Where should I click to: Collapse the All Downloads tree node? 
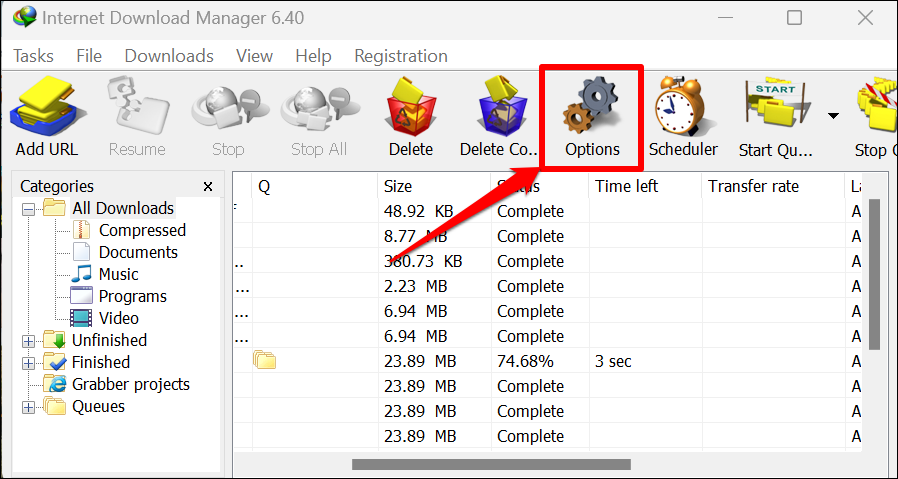click(x=28, y=209)
